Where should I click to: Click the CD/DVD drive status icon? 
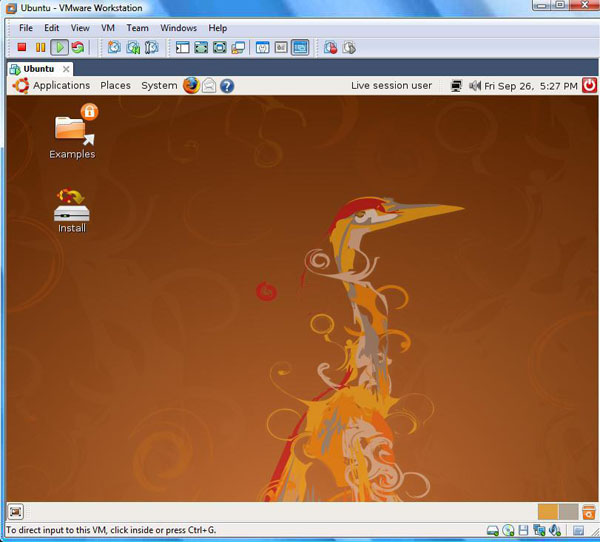[508, 531]
